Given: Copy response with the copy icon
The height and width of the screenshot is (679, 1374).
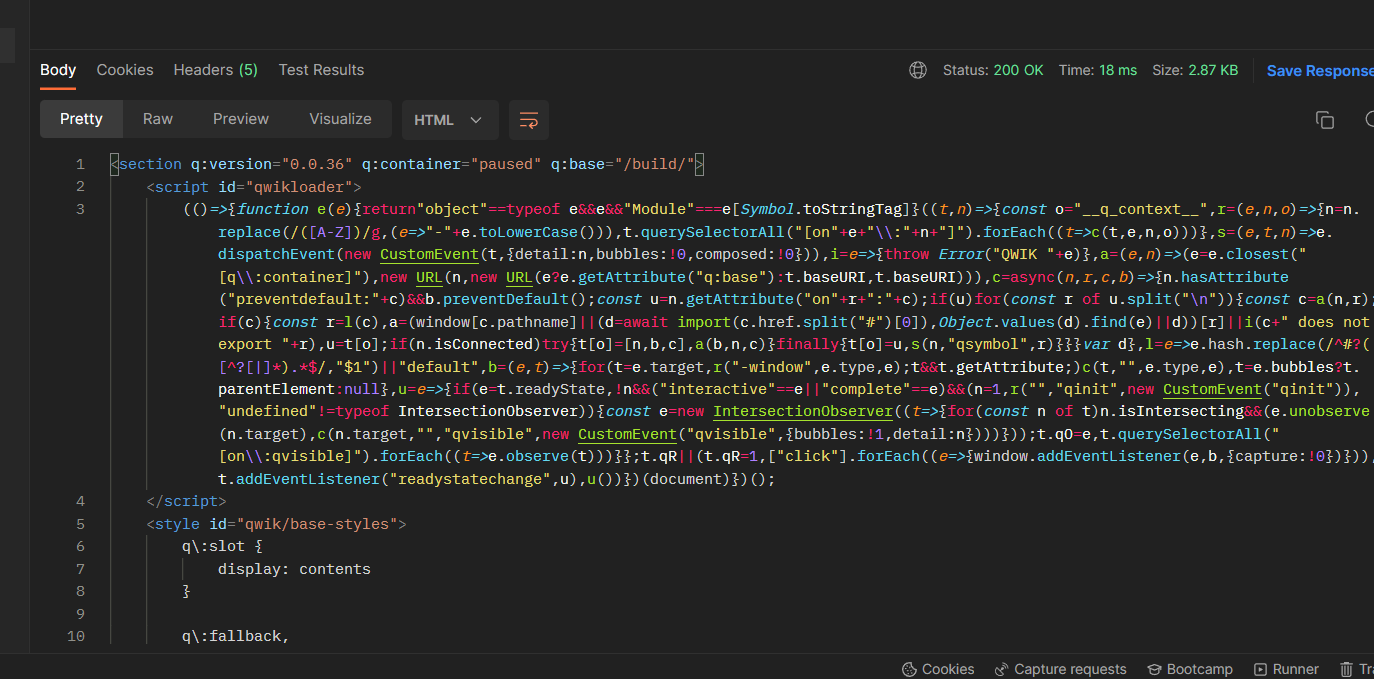Looking at the screenshot, I should [x=1325, y=120].
